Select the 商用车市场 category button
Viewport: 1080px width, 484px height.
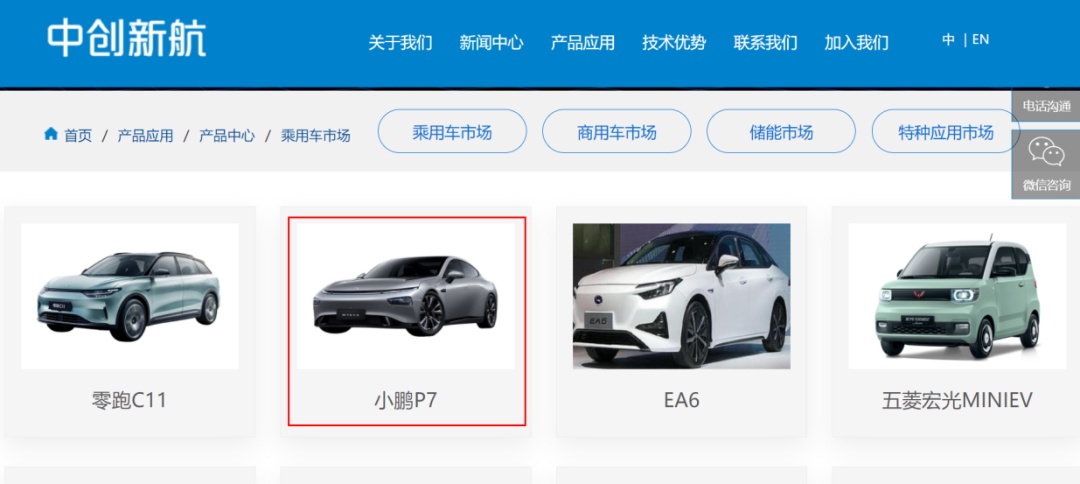coord(616,131)
